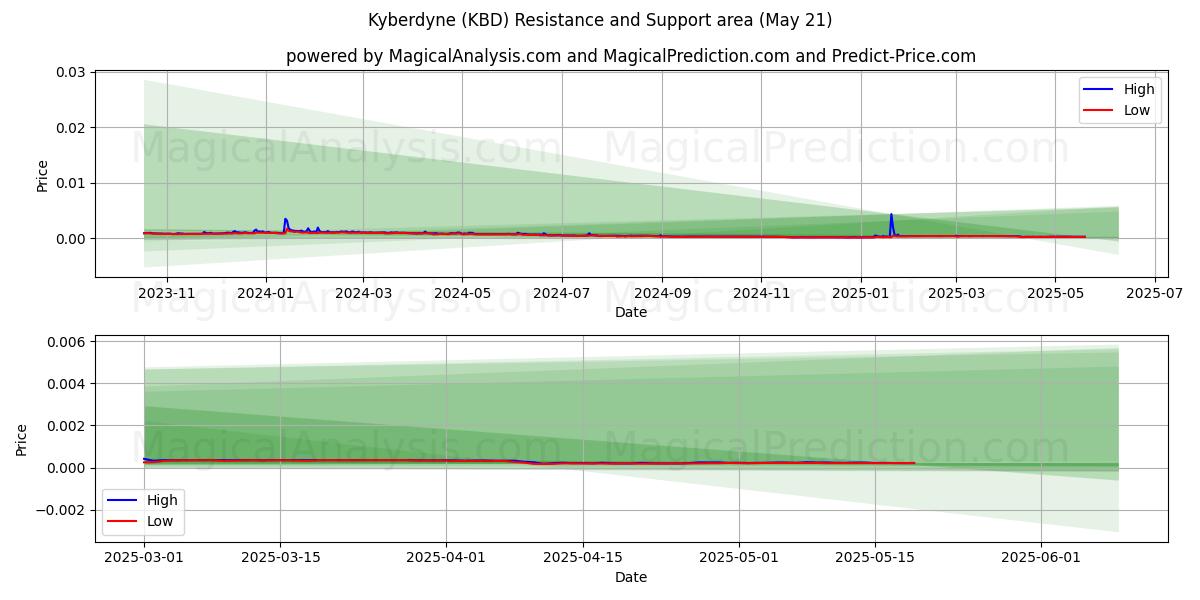The image size is (1200, 600).
Task: Click the '2023-11' x-axis label
Action: click(167, 294)
